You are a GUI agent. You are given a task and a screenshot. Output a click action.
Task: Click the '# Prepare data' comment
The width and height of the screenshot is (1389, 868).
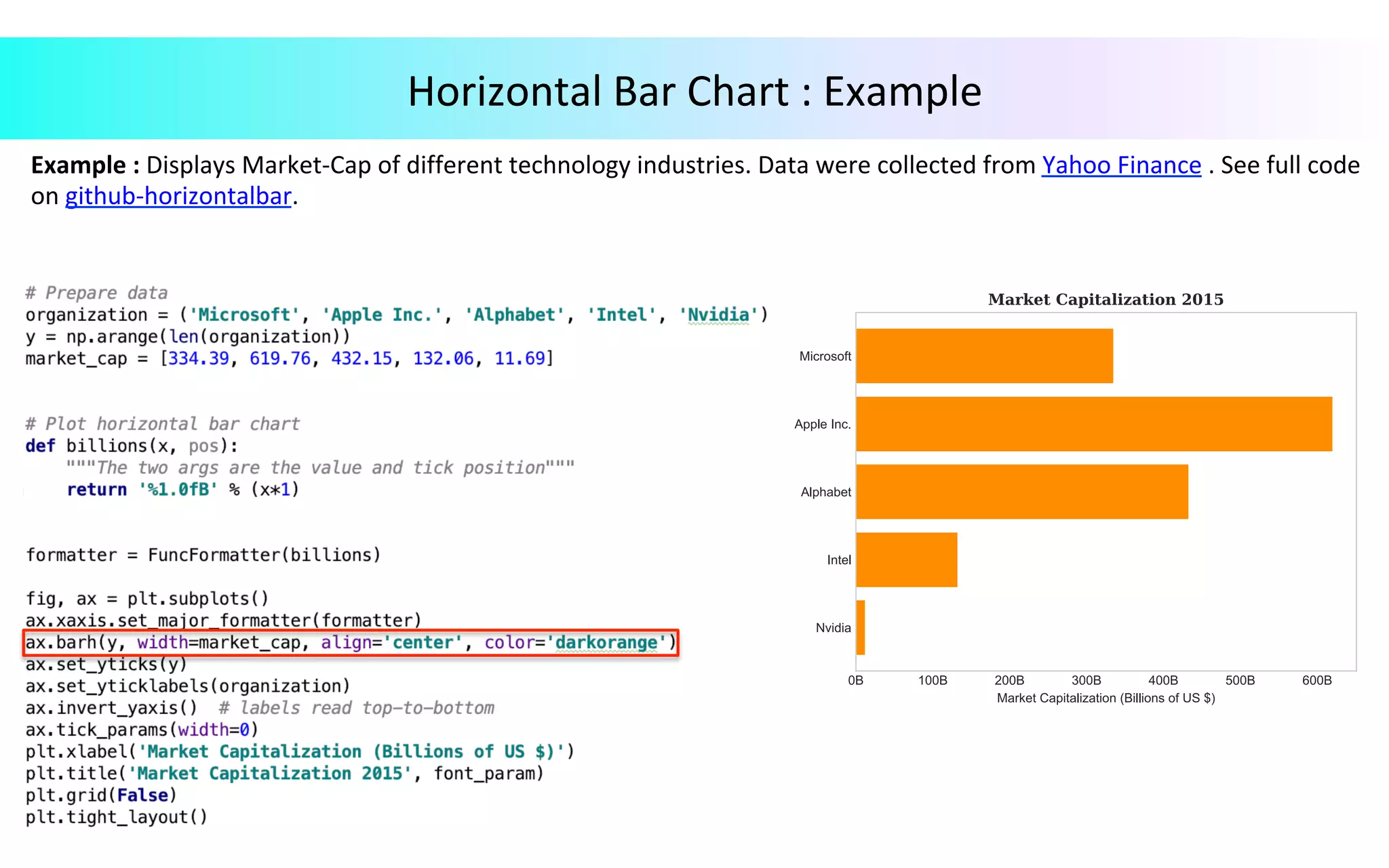point(96,293)
